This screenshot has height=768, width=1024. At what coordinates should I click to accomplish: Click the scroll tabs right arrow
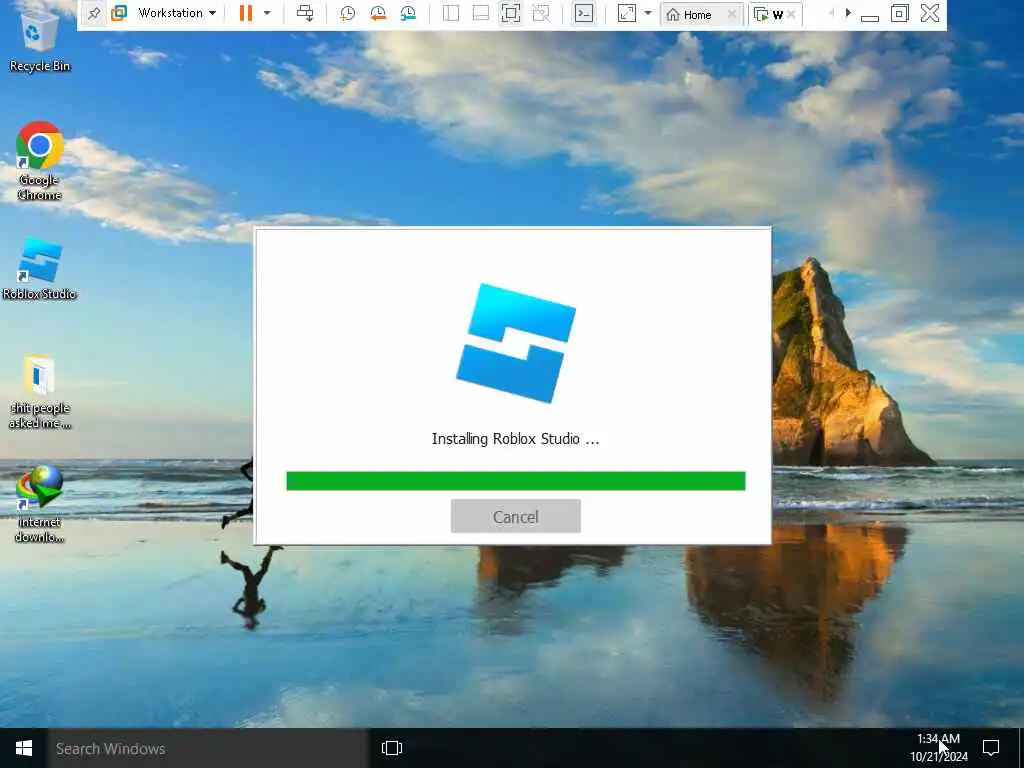[848, 13]
